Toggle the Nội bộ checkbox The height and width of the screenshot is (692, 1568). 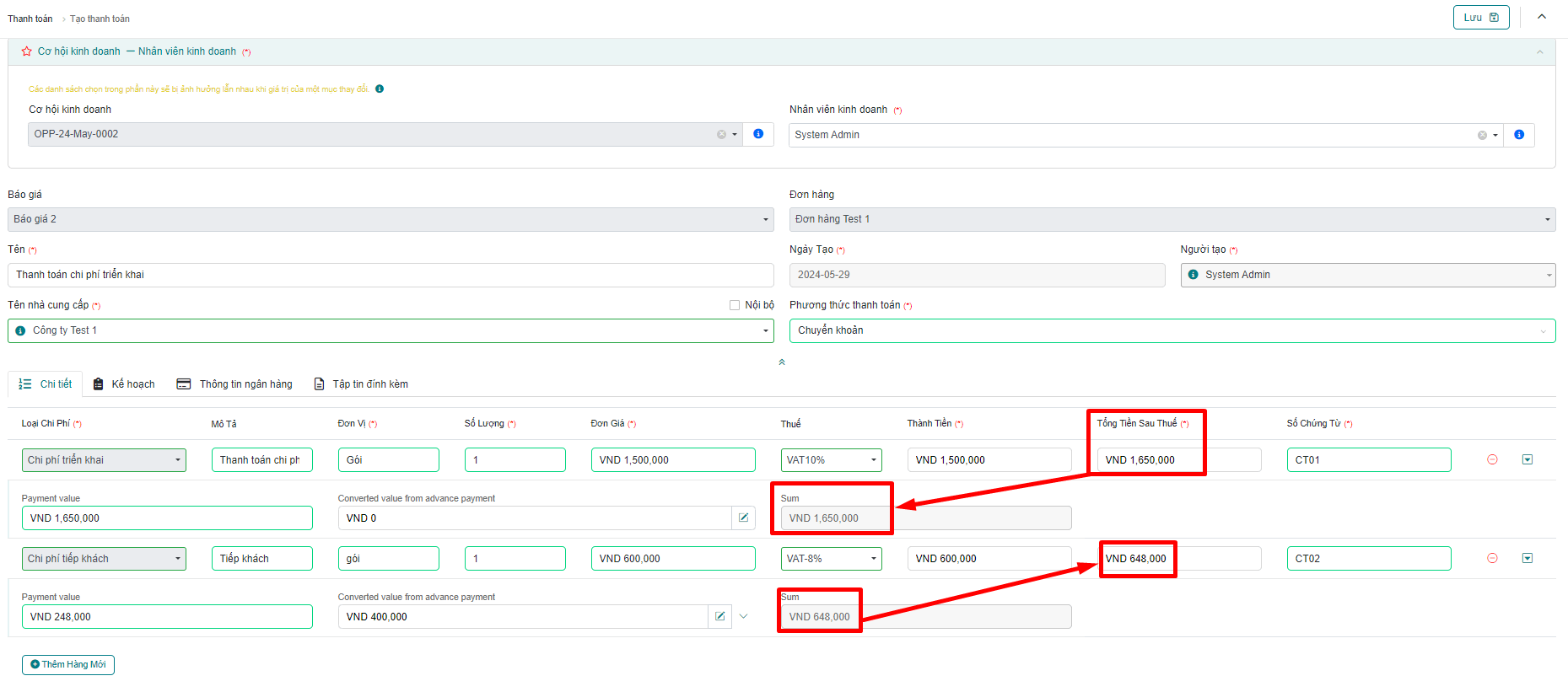pyautogui.click(x=735, y=305)
